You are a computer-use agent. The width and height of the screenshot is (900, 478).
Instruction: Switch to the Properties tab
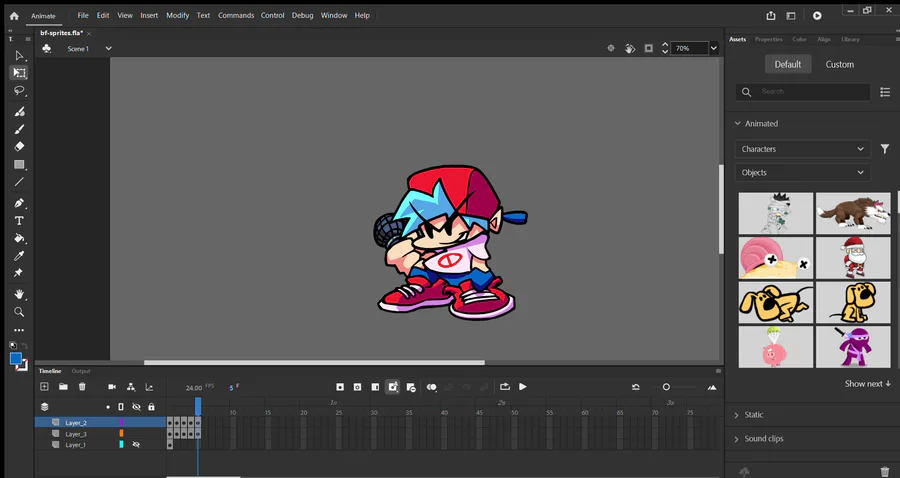click(x=768, y=39)
